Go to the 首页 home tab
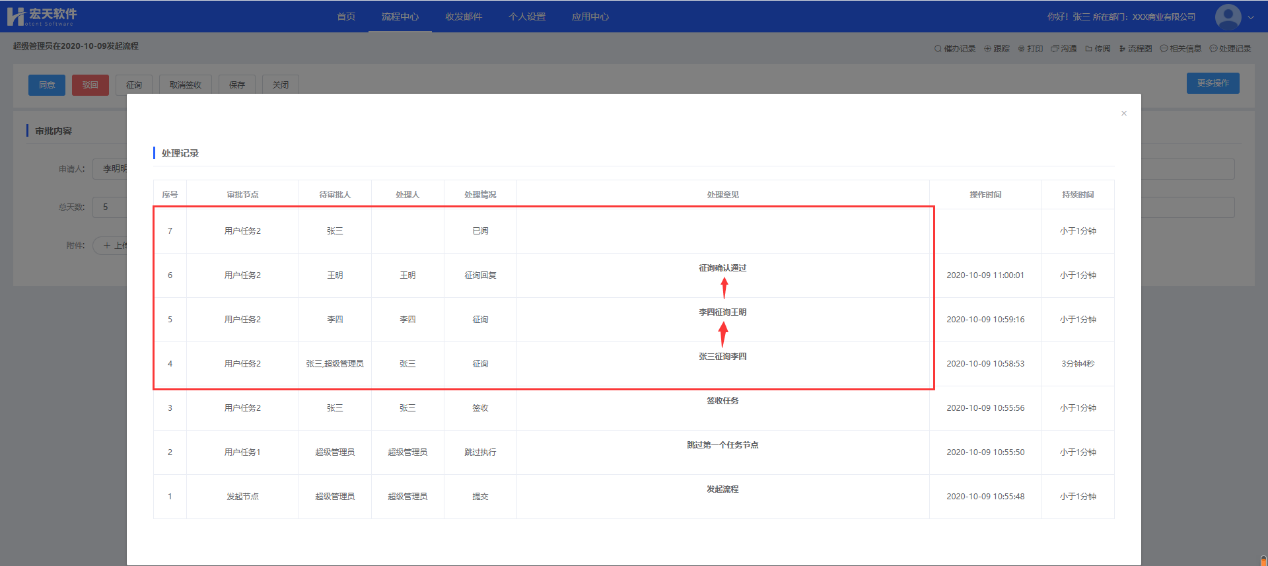1268x566 pixels. click(x=345, y=17)
